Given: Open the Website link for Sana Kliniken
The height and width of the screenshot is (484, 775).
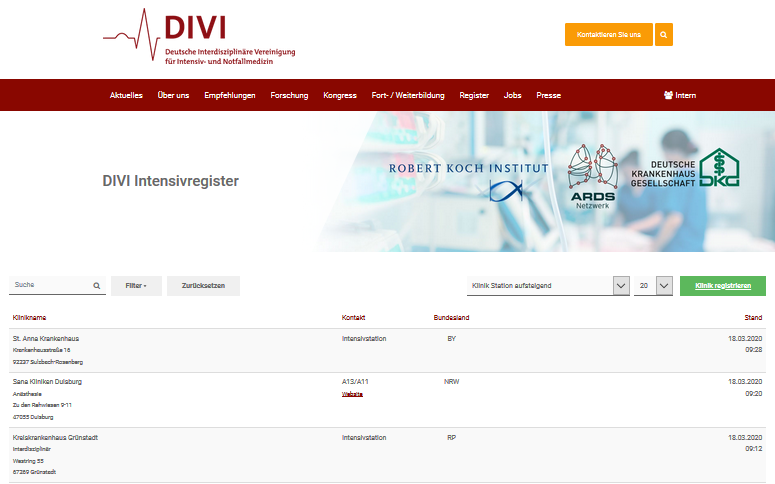Looking at the screenshot, I should coord(352,394).
